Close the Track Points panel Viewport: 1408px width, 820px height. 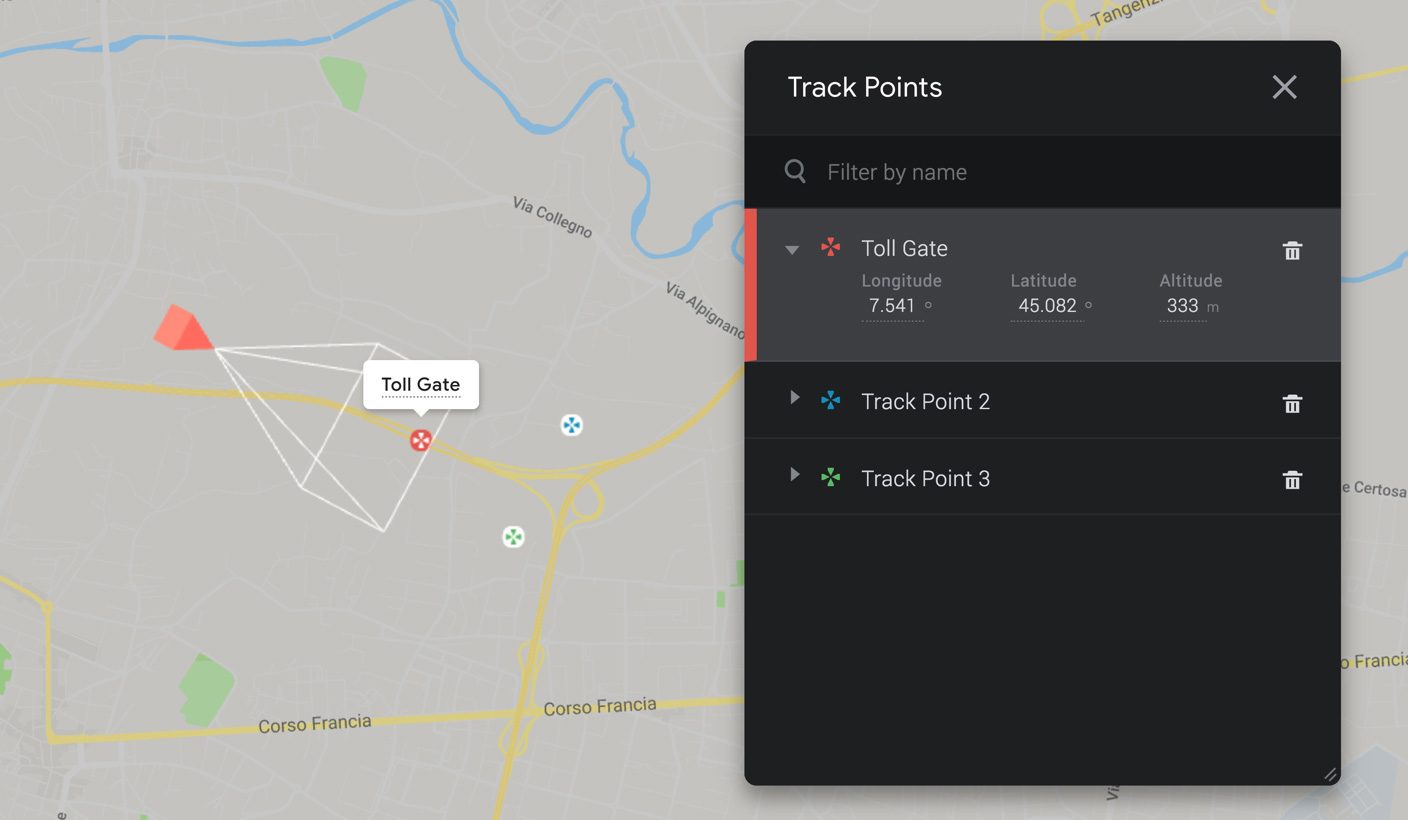pos(1284,88)
